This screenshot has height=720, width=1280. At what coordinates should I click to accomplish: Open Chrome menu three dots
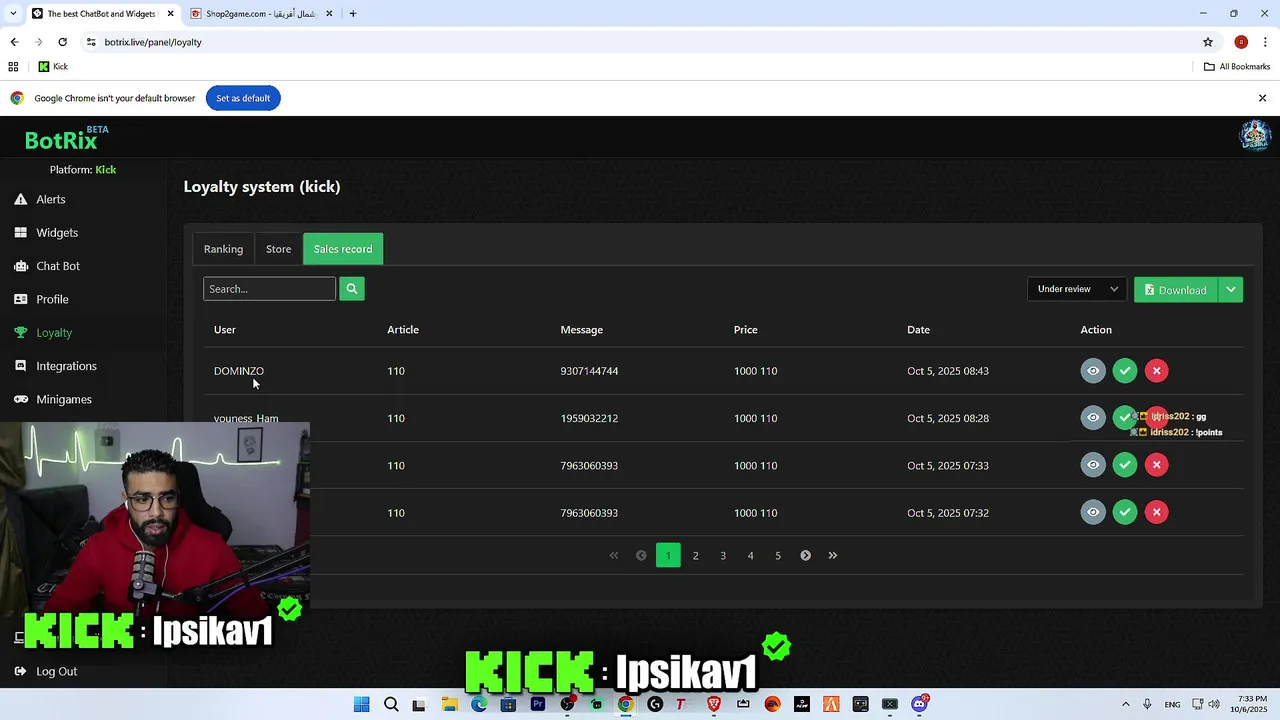point(1264,42)
